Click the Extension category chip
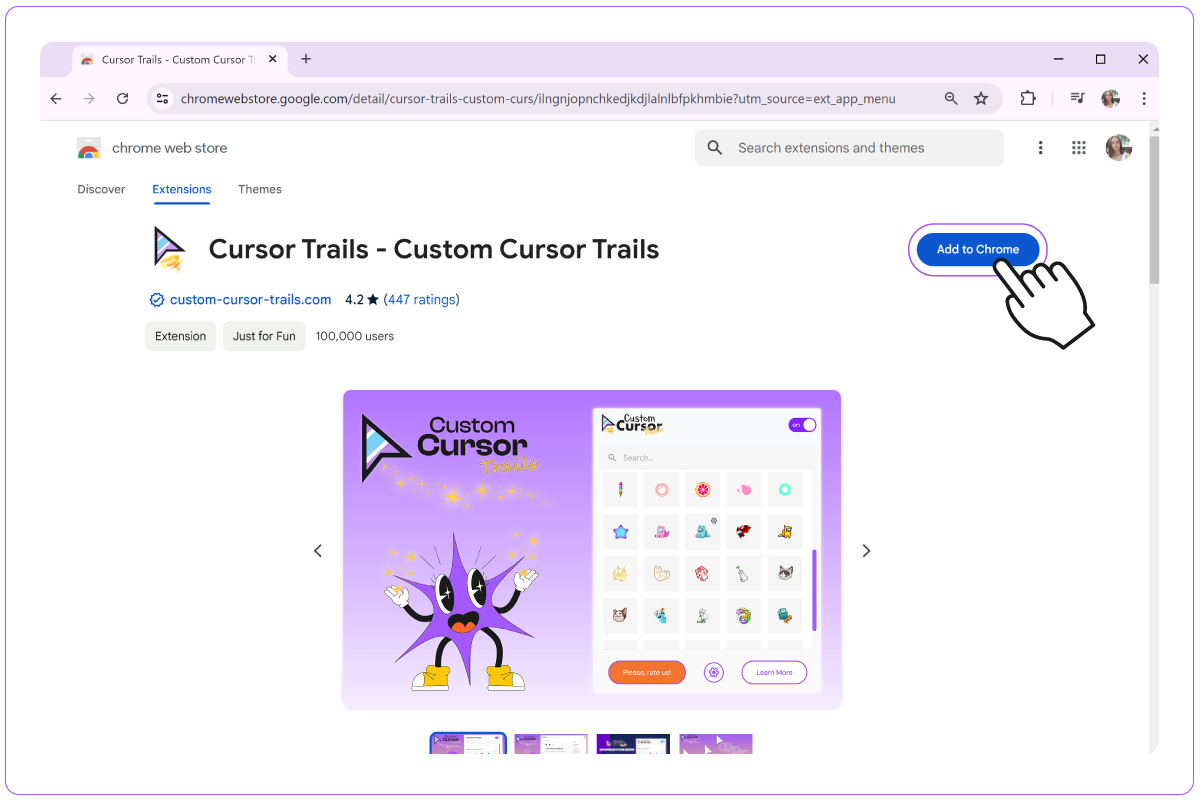Viewport: 1200px width, 800px height. (181, 336)
